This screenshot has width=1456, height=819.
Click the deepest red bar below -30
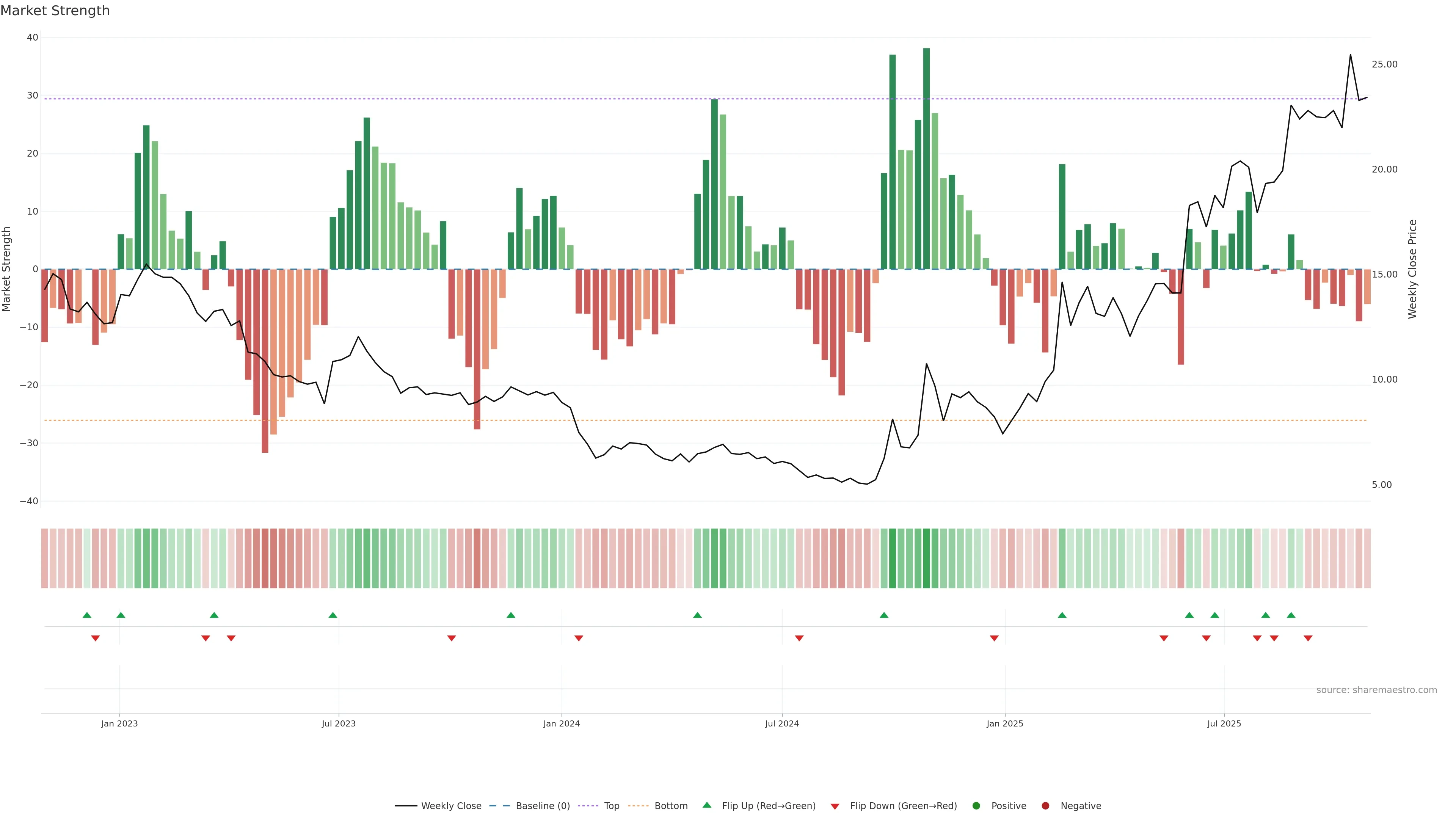(x=265, y=362)
